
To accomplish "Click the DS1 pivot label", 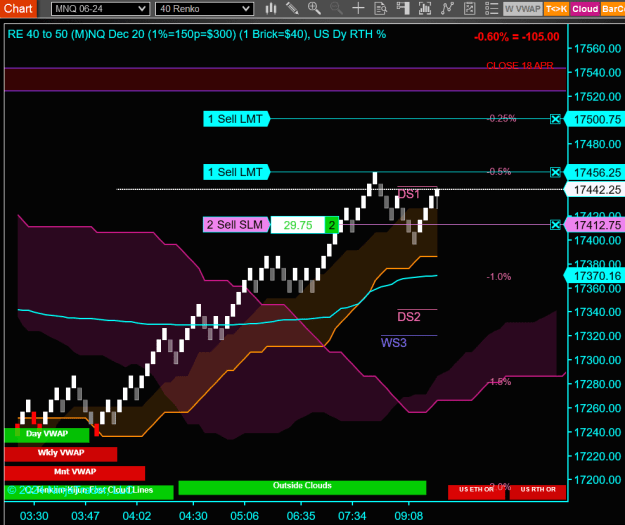I will point(409,194).
